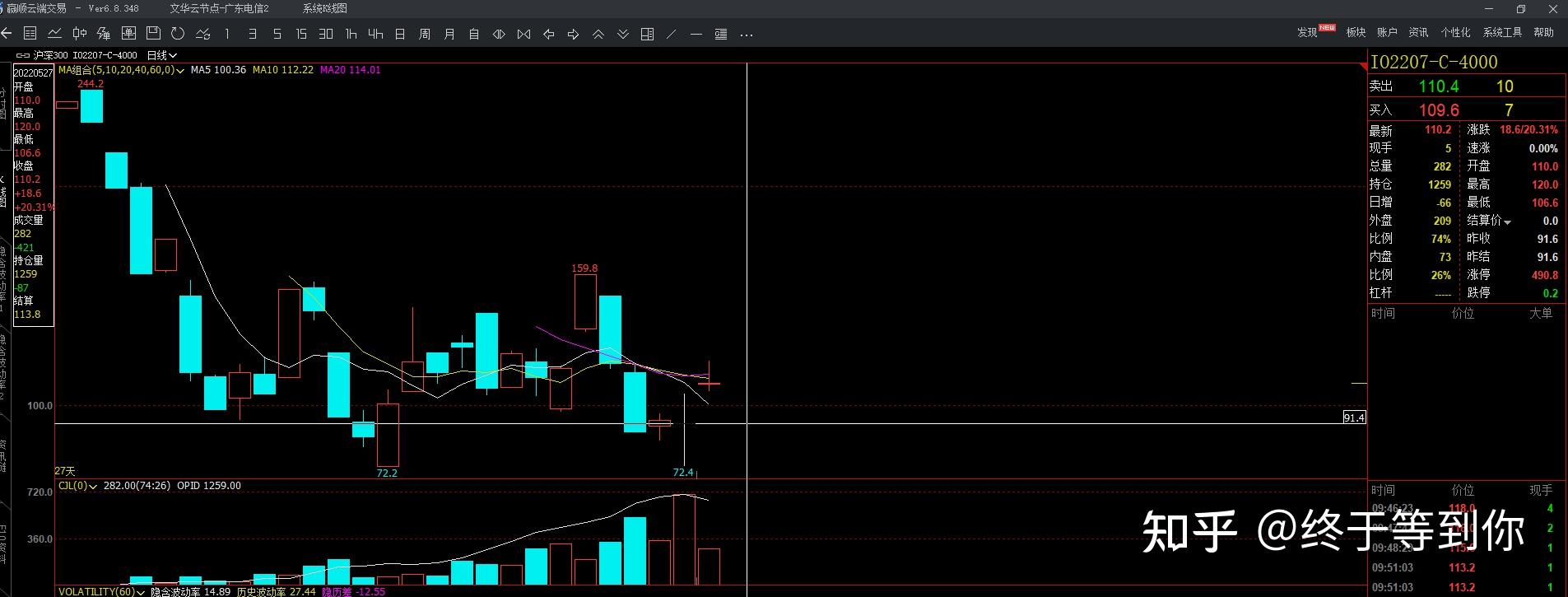Toggle the split panel layout icon
Screen dimensions: 1568x597
click(648, 34)
